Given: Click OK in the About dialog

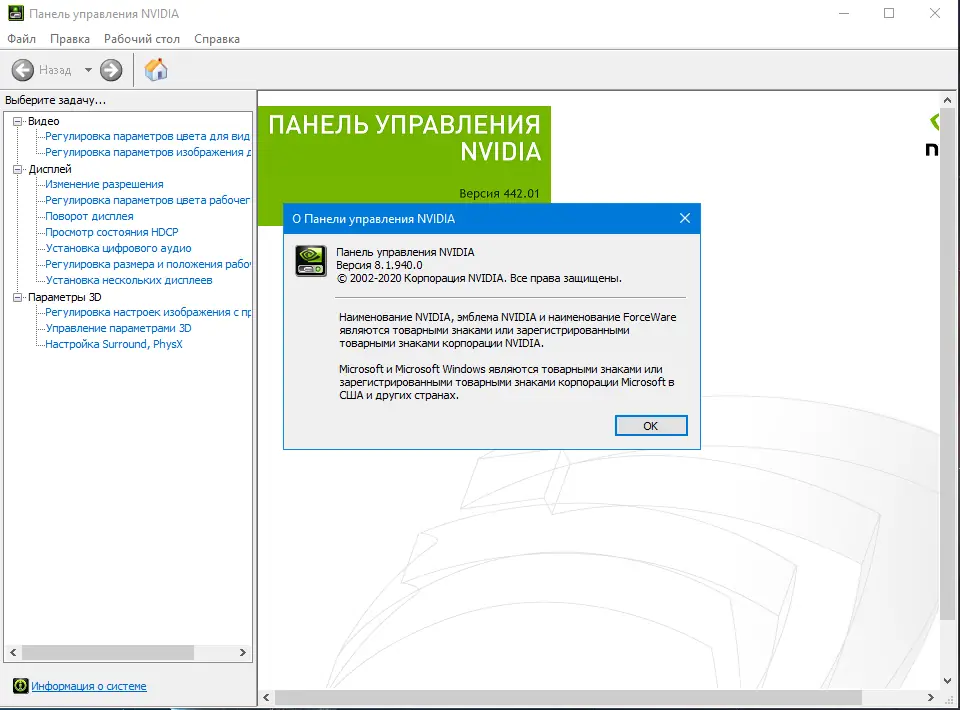Looking at the screenshot, I should point(651,425).
